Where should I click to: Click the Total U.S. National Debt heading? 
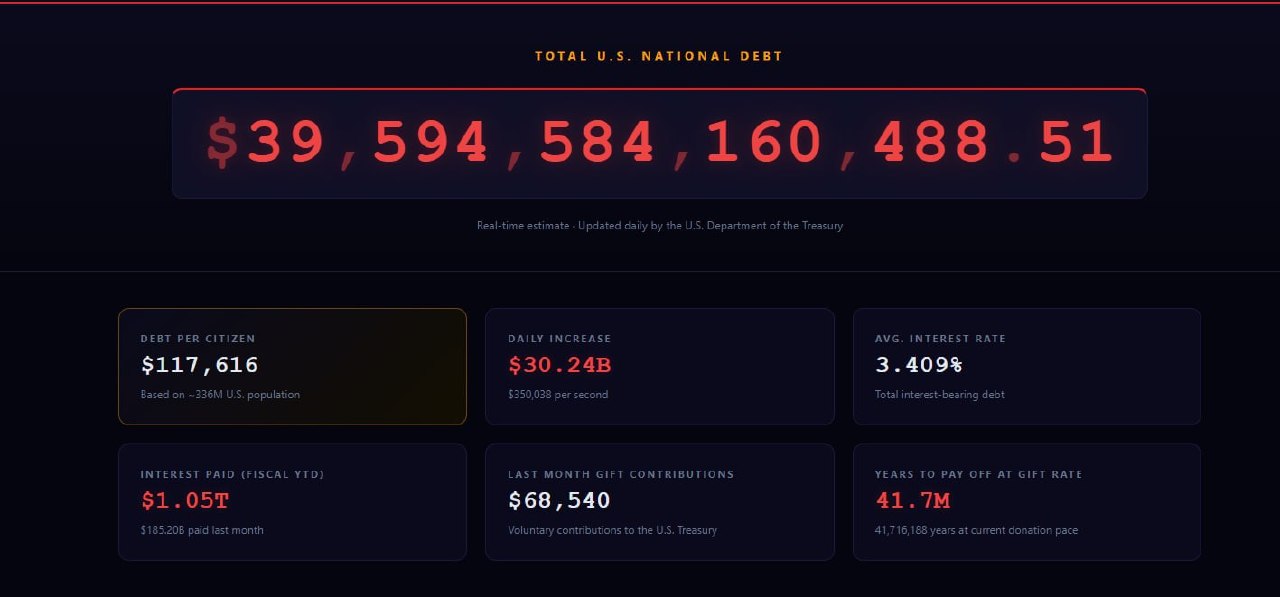point(659,56)
